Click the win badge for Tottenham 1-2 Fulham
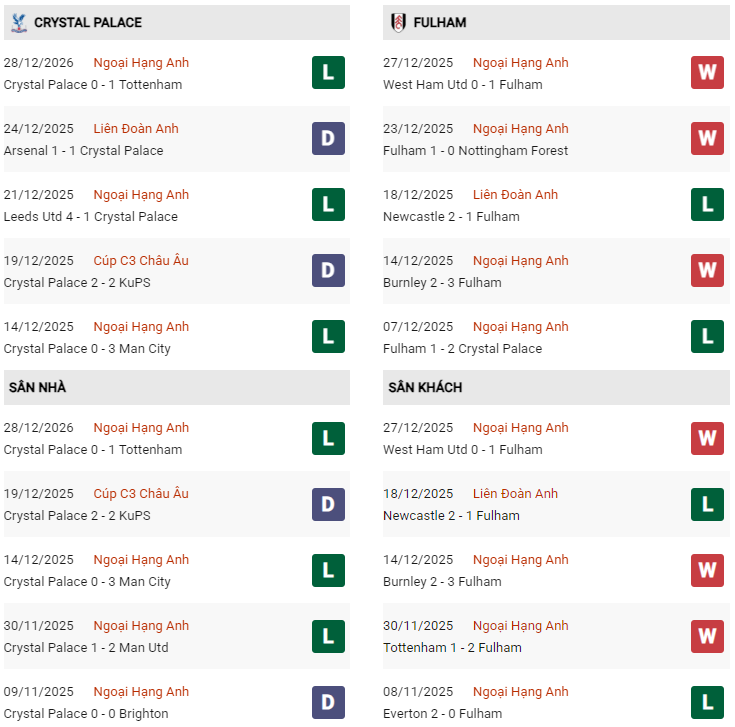 pyautogui.click(x=707, y=635)
